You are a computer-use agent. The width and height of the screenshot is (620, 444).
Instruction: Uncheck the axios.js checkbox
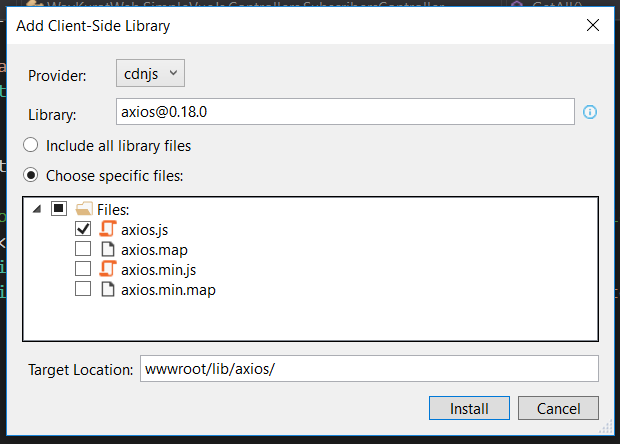pyautogui.click(x=83, y=229)
